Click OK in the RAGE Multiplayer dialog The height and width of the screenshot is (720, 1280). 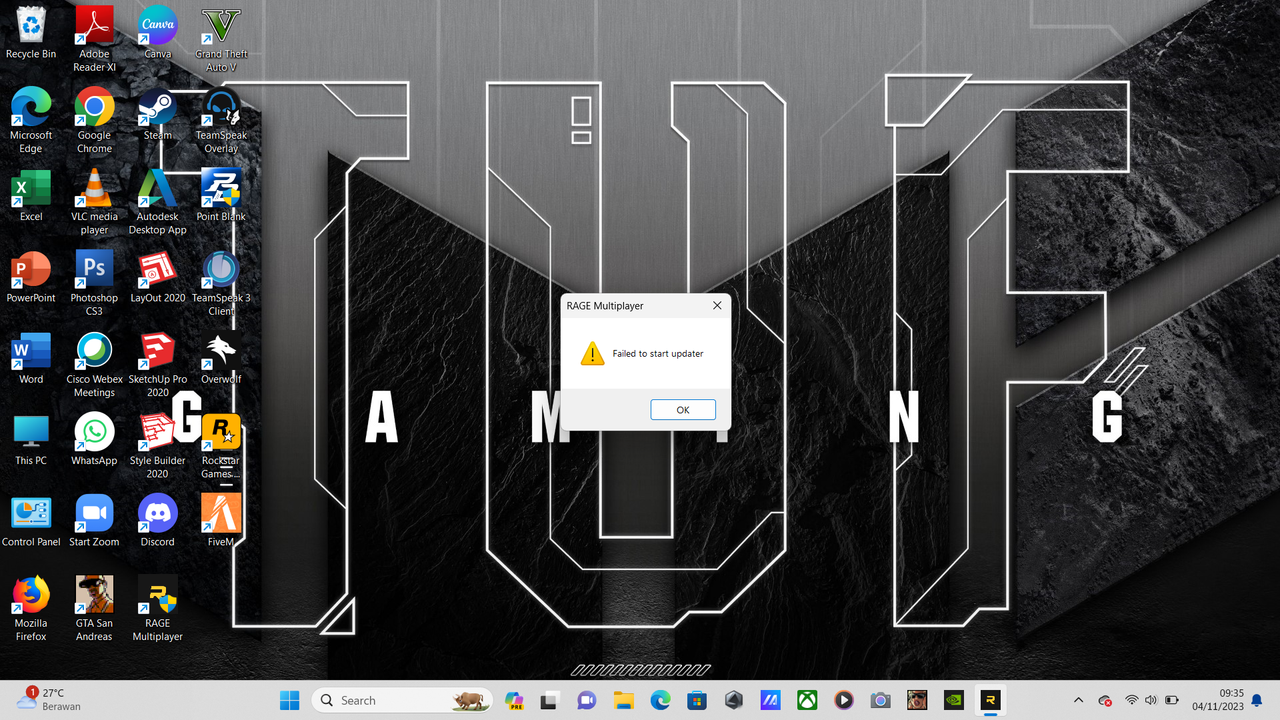[683, 410]
